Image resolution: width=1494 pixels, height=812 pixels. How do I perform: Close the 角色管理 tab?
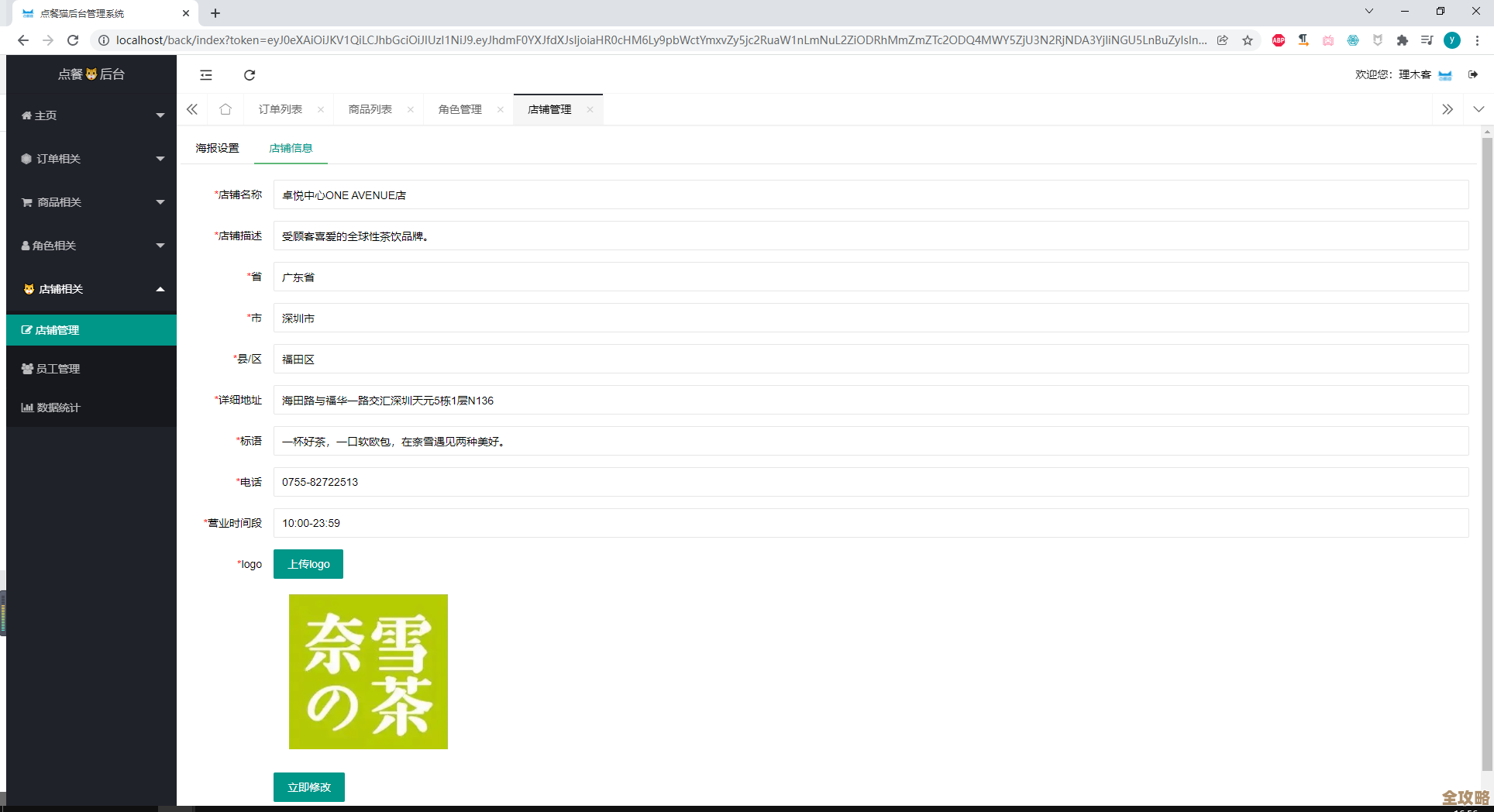(x=500, y=109)
